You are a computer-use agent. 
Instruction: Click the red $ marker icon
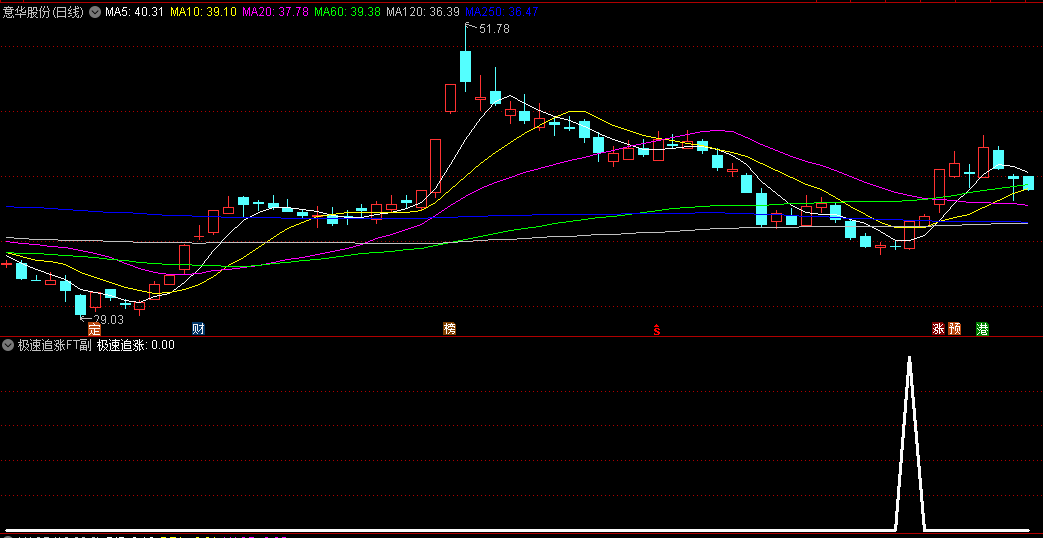coord(656,330)
